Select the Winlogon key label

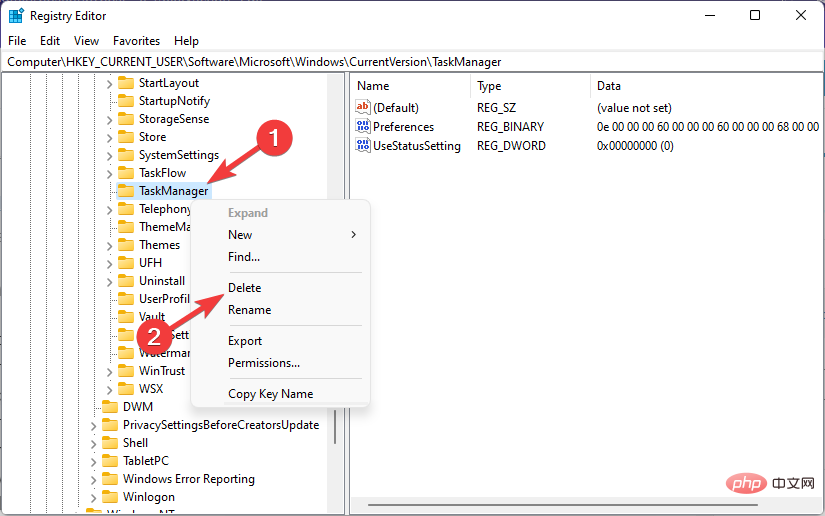149,497
